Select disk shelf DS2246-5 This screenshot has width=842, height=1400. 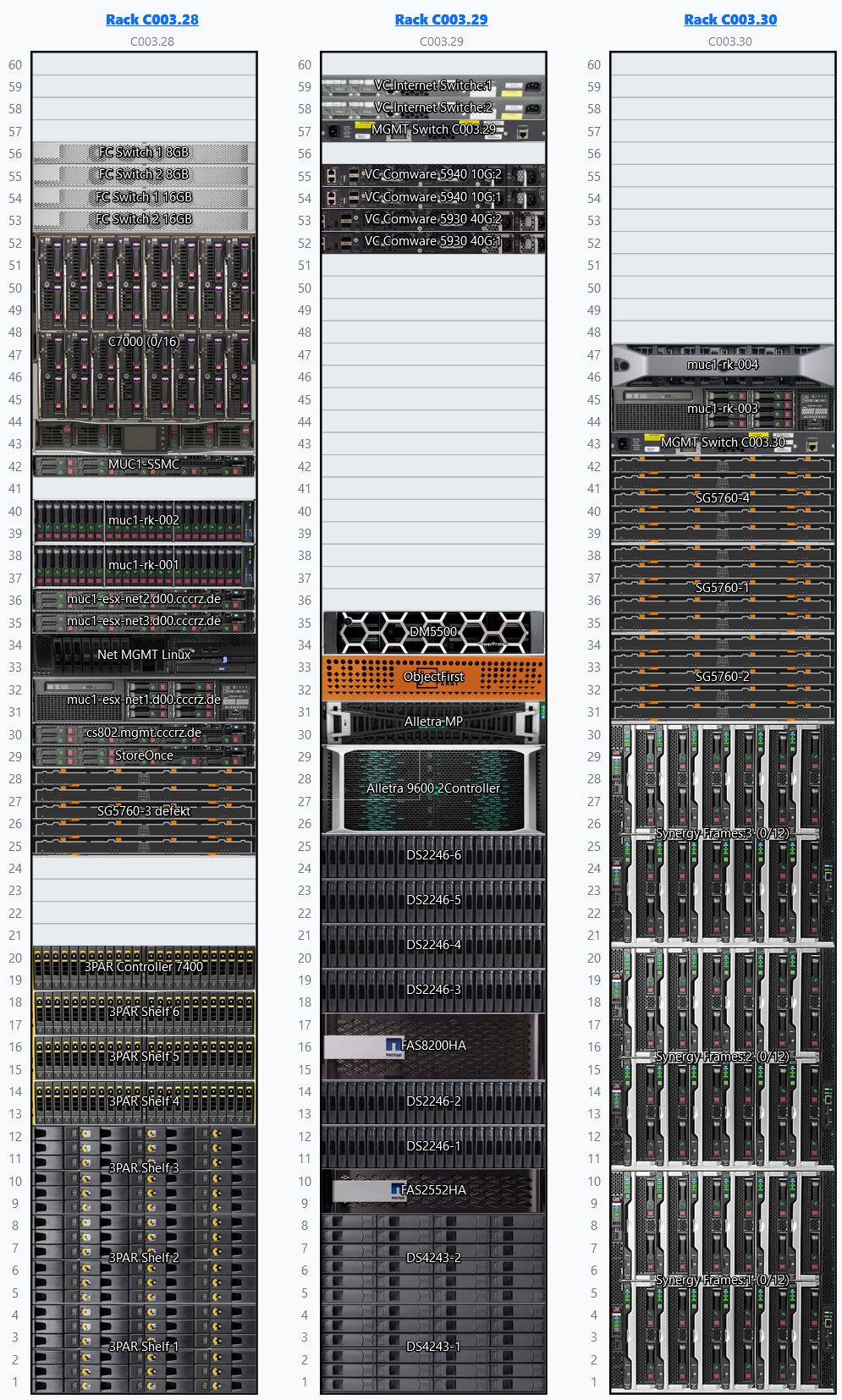(x=433, y=901)
